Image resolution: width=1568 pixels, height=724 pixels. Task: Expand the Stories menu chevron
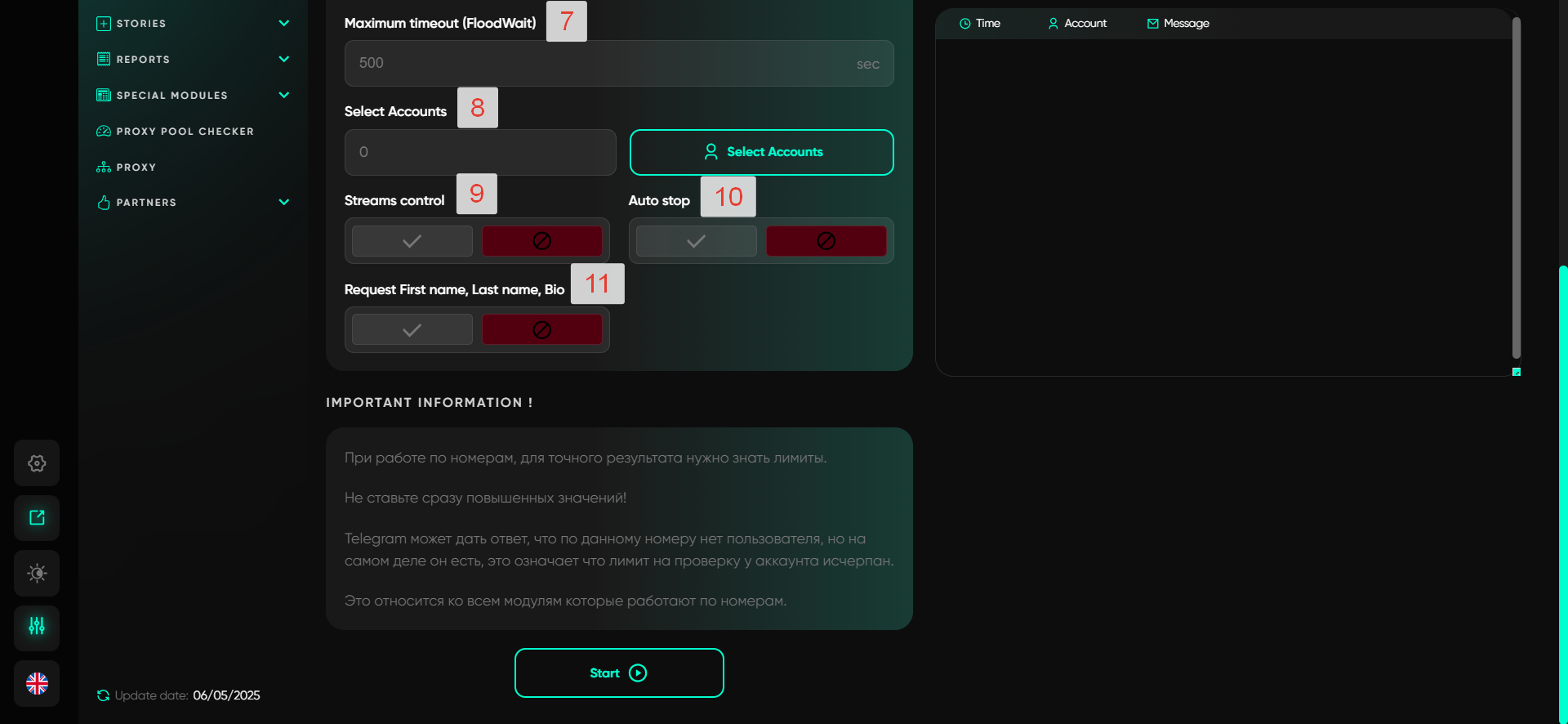pyautogui.click(x=284, y=24)
